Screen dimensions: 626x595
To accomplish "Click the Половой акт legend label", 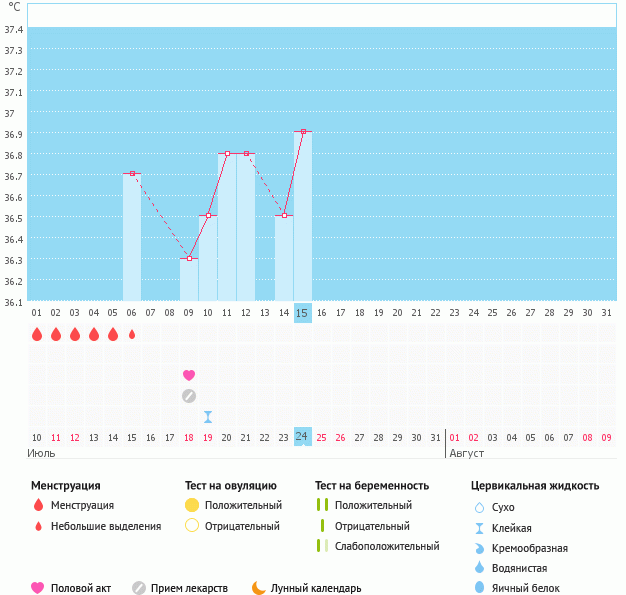I will pos(83,588).
